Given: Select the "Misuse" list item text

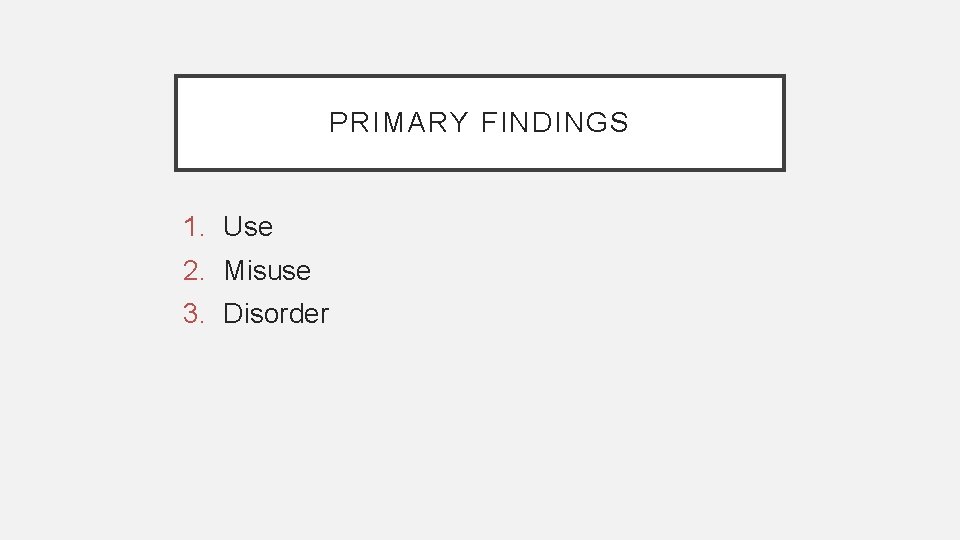Looking at the screenshot, I should (x=267, y=270).
